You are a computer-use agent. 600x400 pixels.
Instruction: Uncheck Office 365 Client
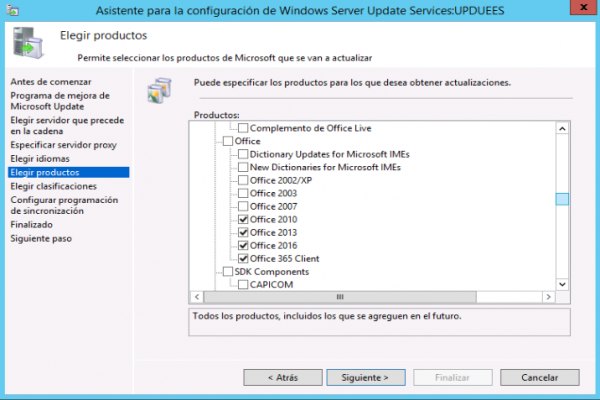point(243,258)
